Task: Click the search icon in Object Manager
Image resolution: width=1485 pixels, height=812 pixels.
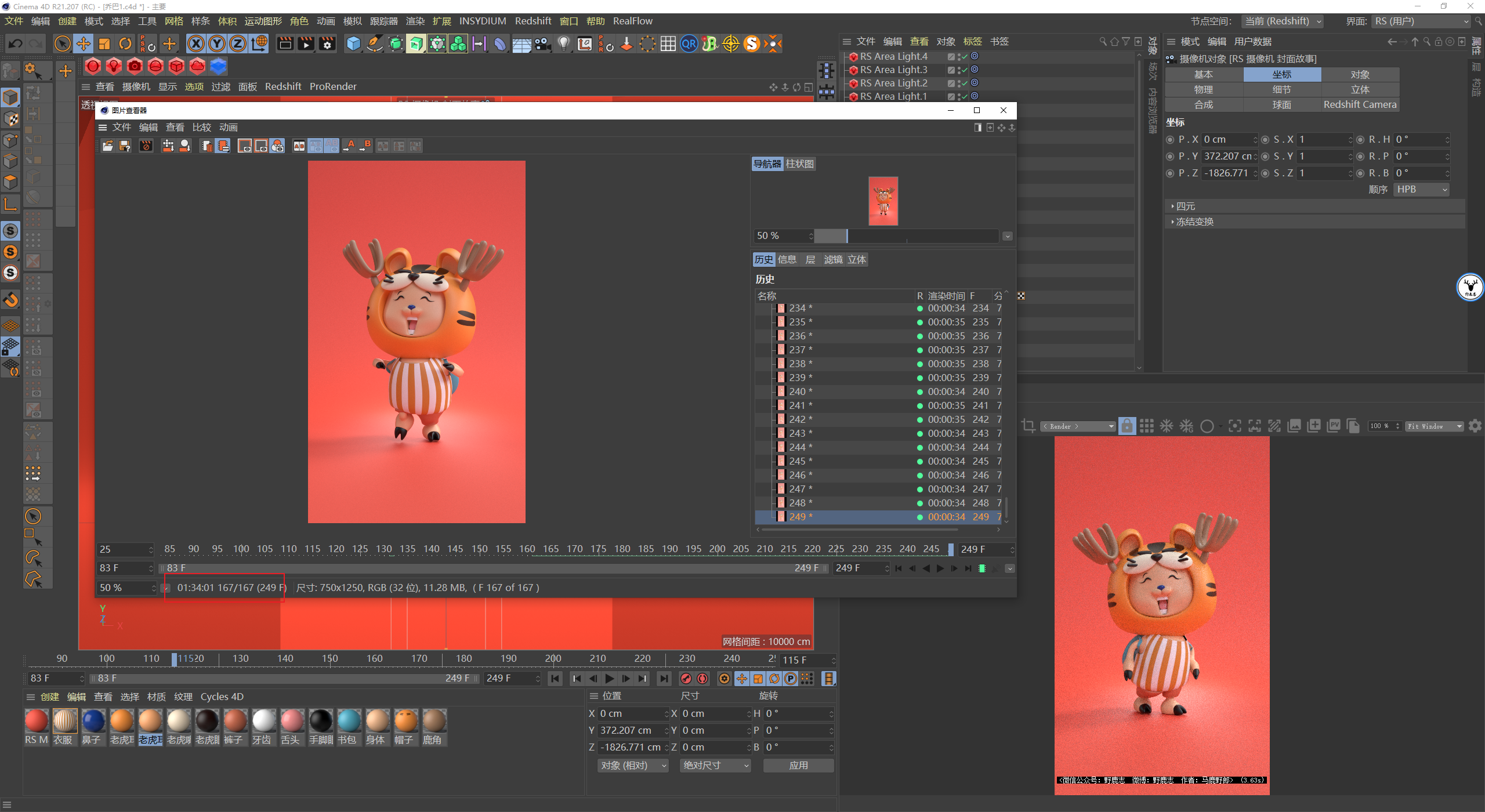Action: point(1103,42)
